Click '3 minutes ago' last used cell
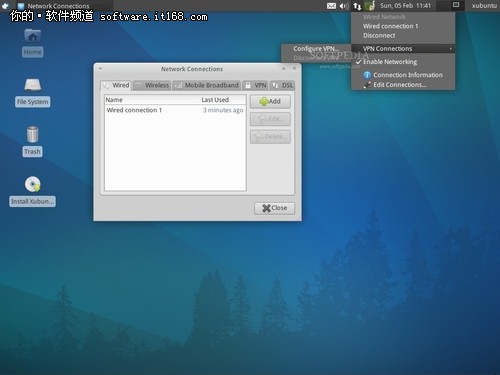Image resolution: width=500 pixels, height=375 pixels. pyautogui.click(x=223, y=110)
